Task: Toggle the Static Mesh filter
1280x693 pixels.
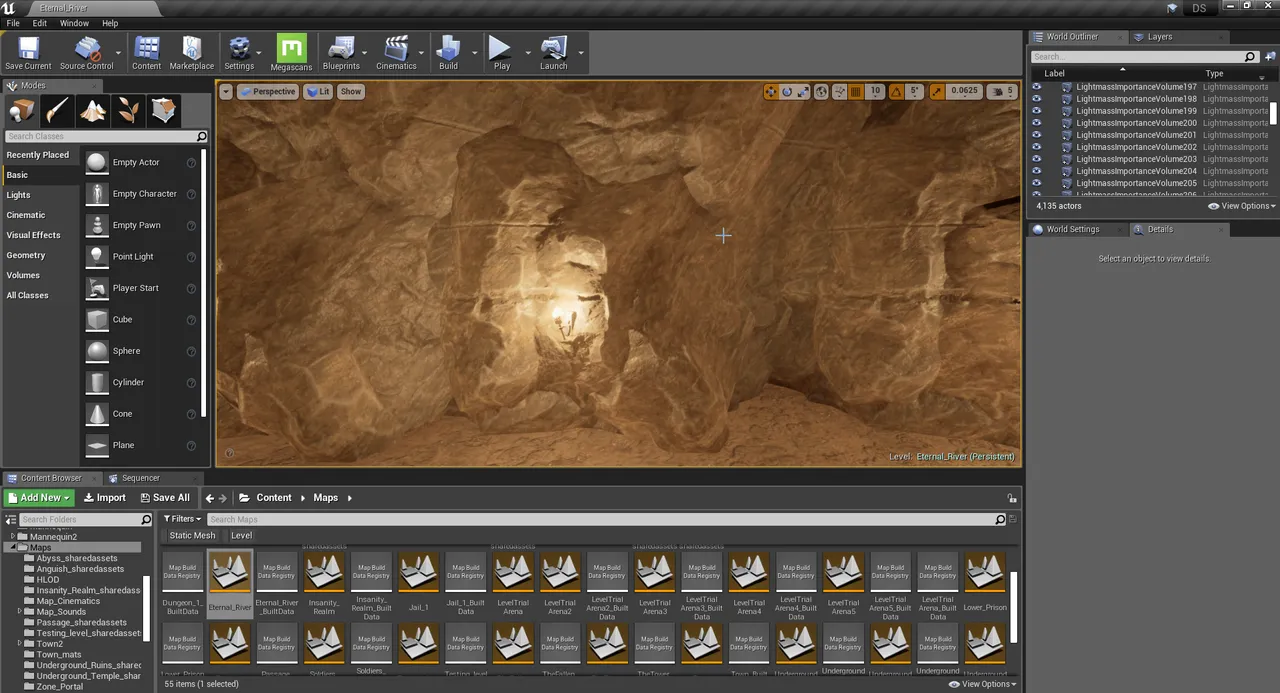Action: click(192, 536)
